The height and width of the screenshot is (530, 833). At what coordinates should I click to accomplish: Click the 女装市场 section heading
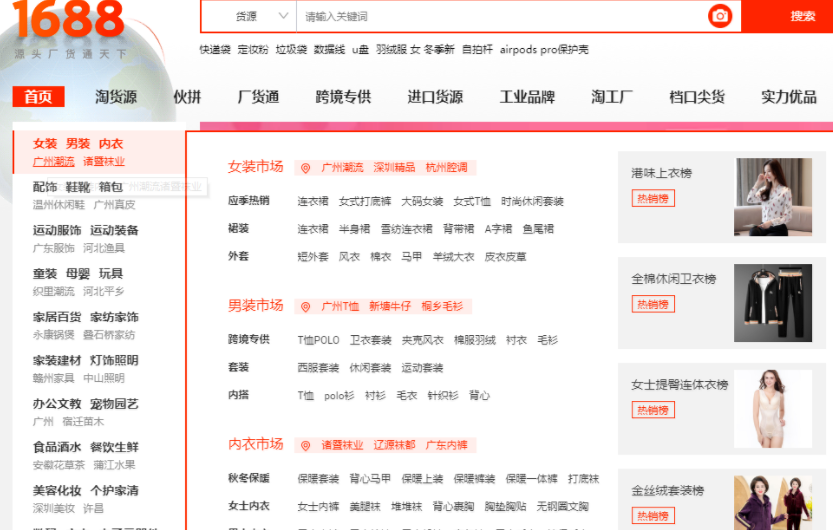point(256,167)
